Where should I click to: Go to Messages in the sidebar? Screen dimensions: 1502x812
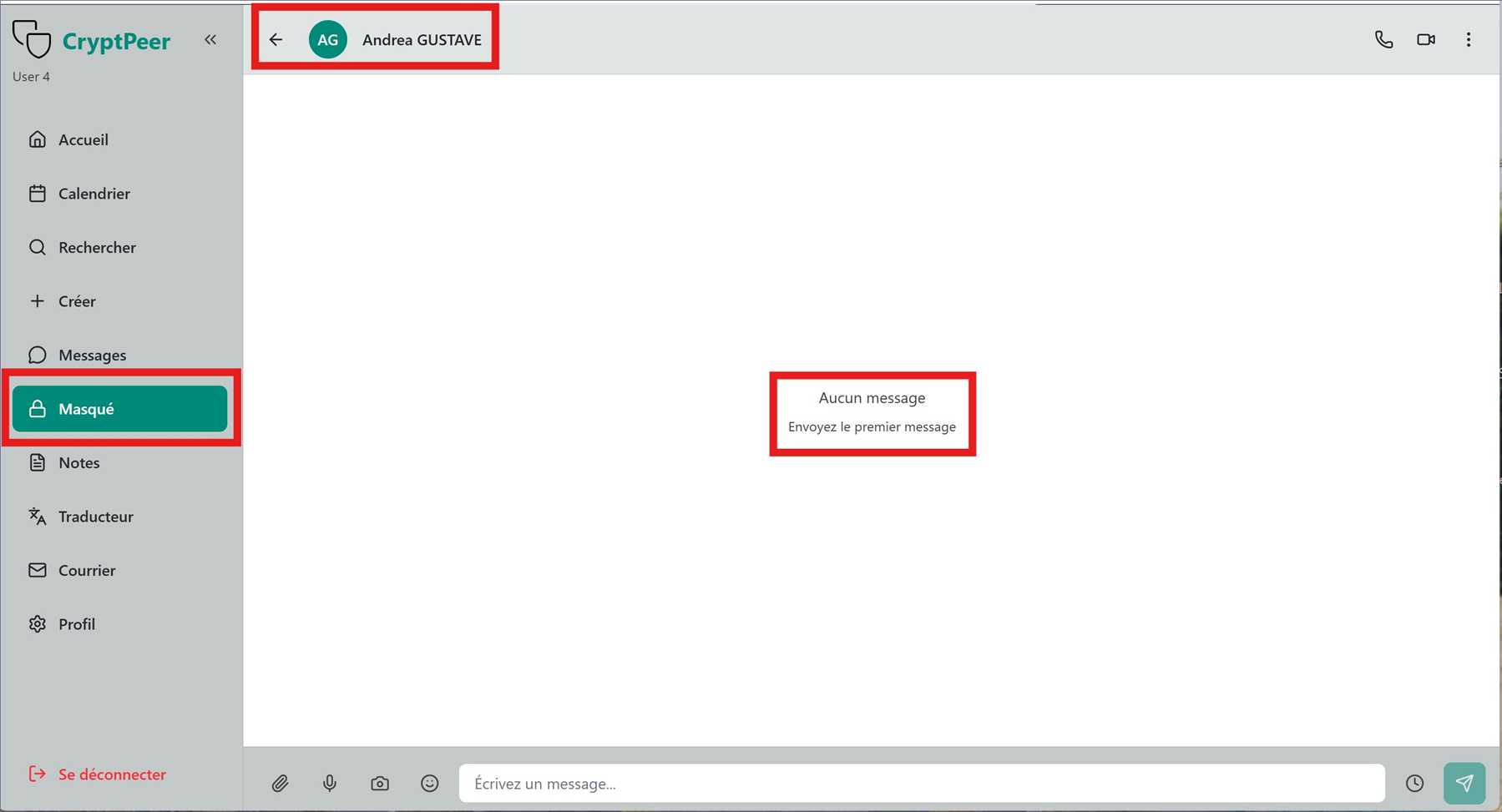[x=92, y=356]
